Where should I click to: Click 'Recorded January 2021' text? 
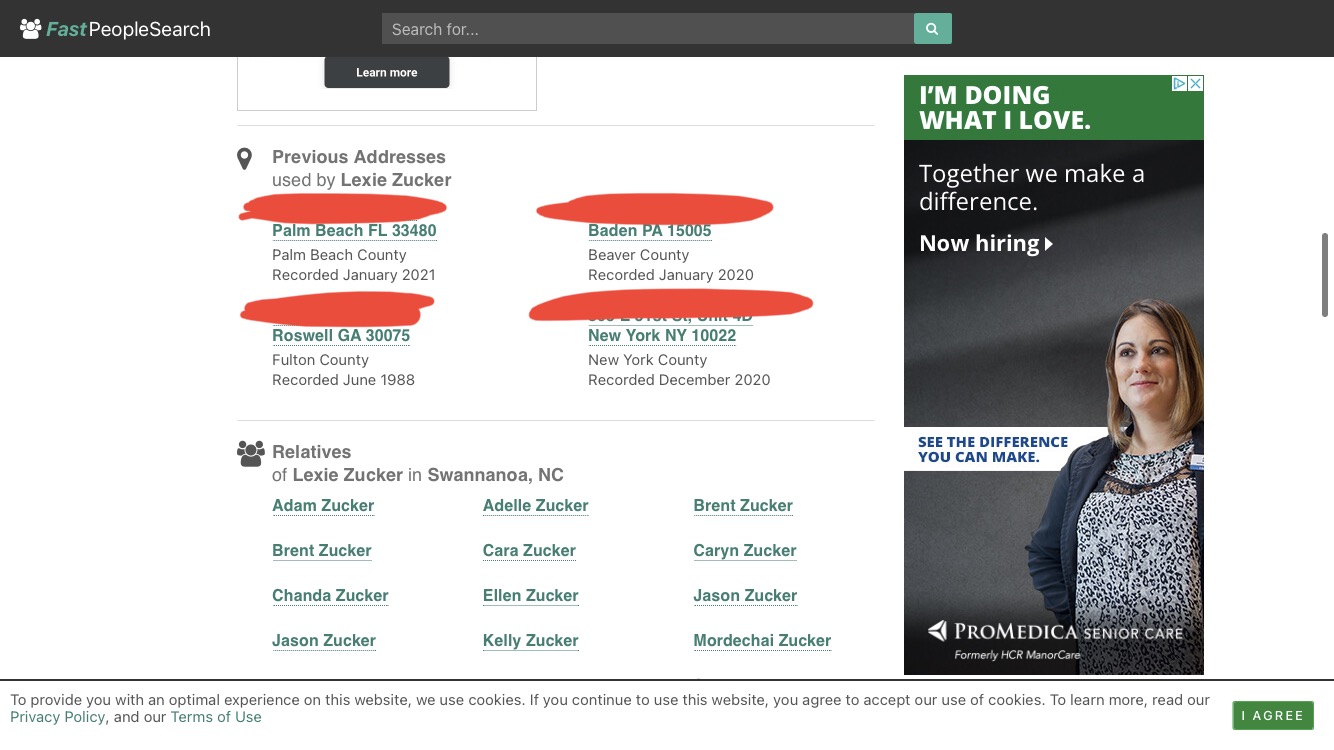[x=354, y=275]
